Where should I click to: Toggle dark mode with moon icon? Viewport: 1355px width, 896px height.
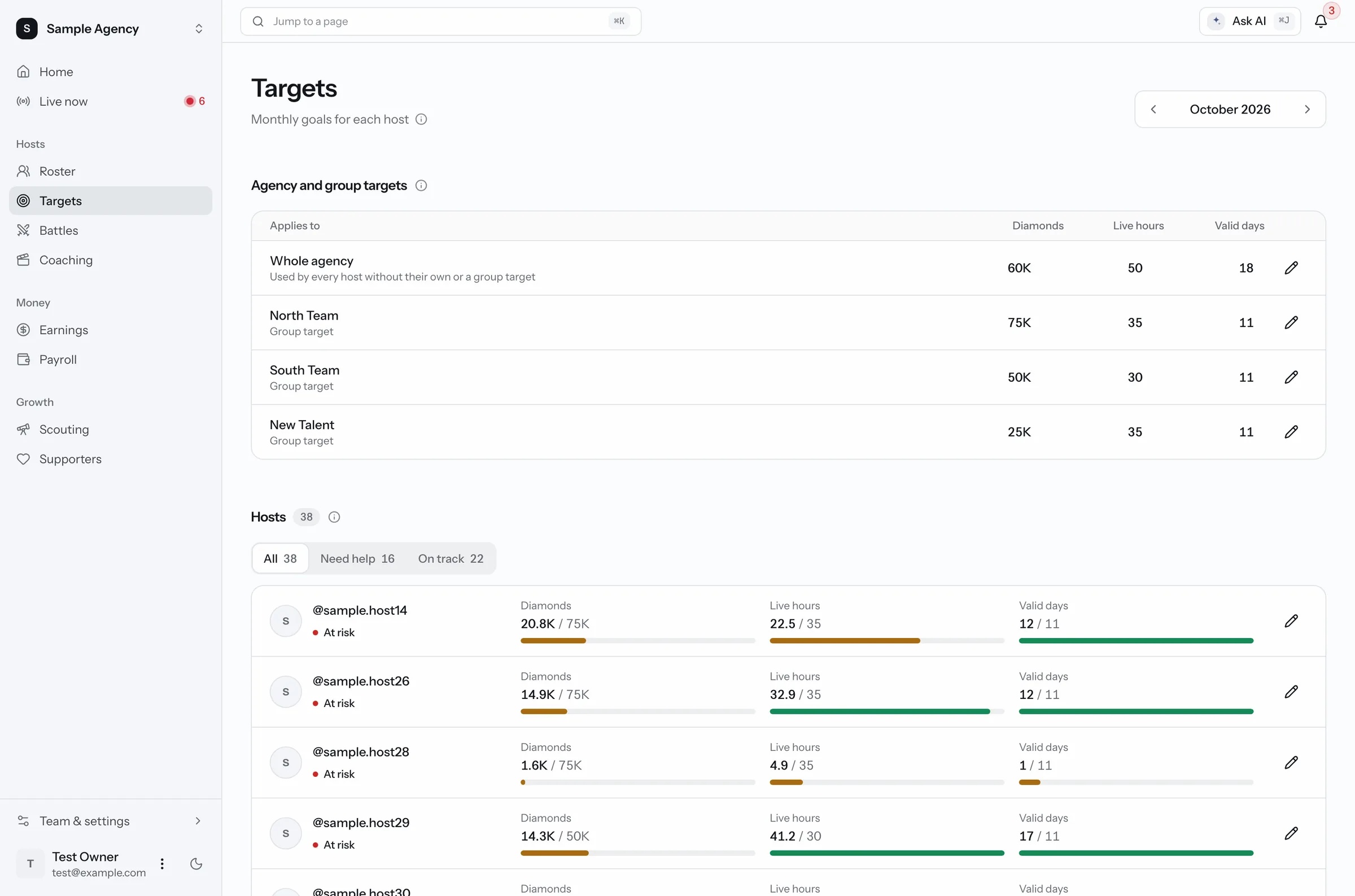[196, 863]
